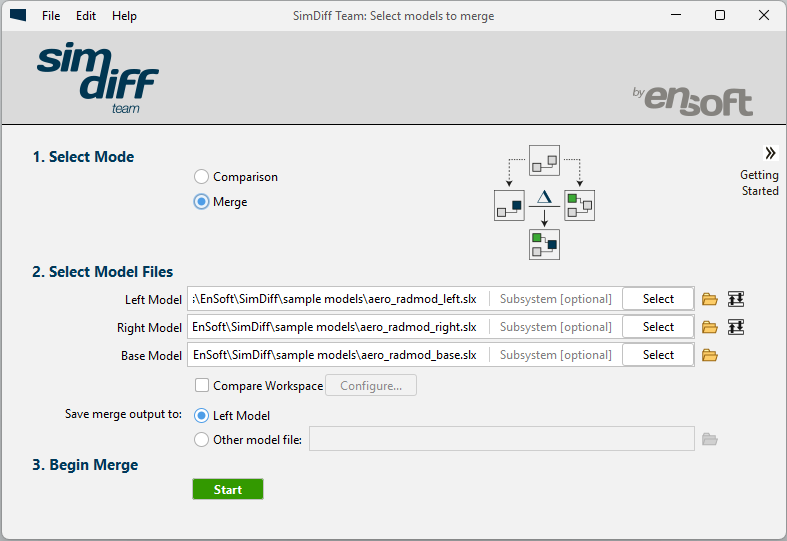Click the delta symbol in merge diagram
Image resolution: width=787 pixels, height=541 pixels.
click(544, 197)
